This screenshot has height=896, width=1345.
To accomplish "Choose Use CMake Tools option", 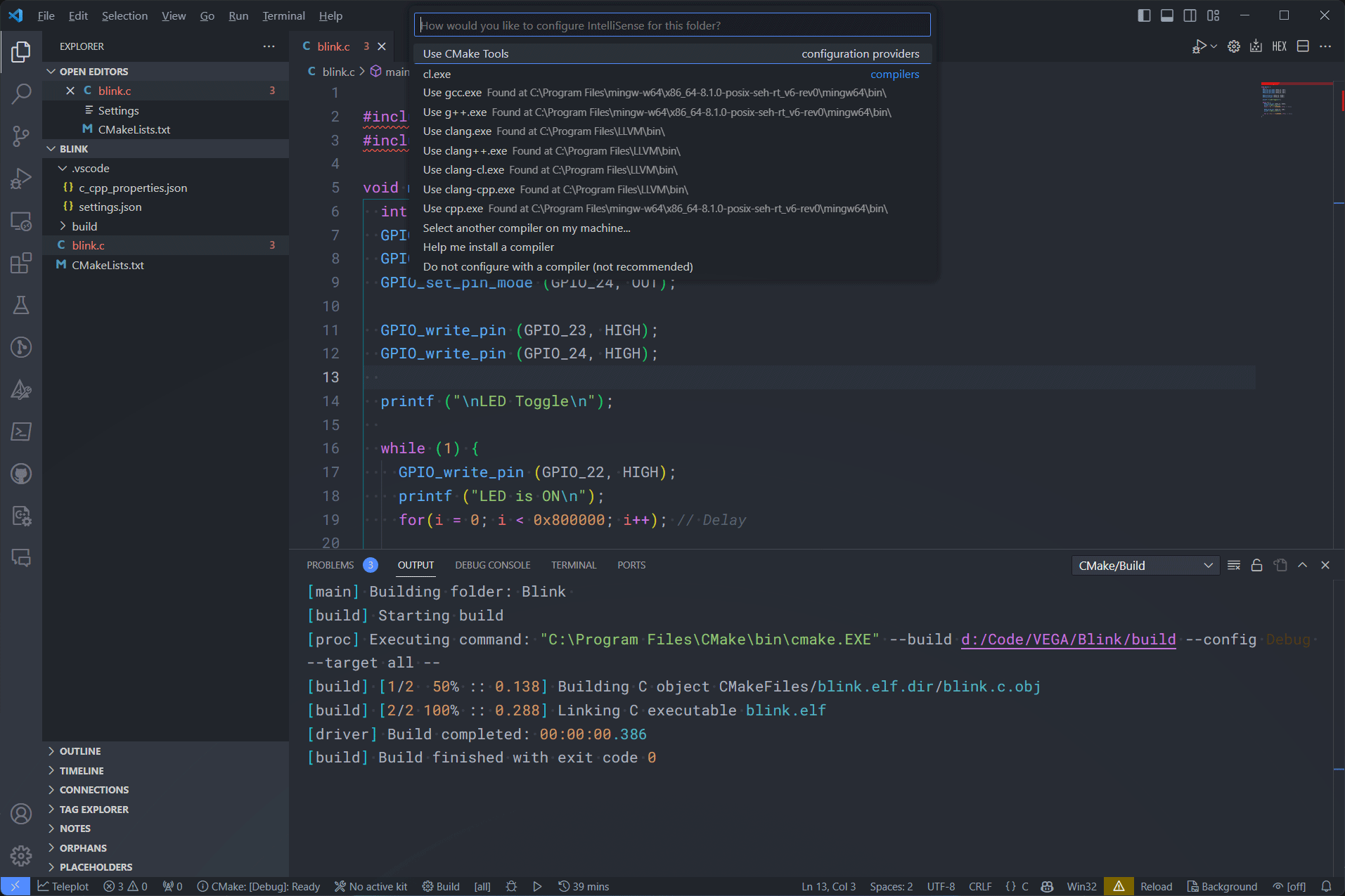I will point(672,54).
